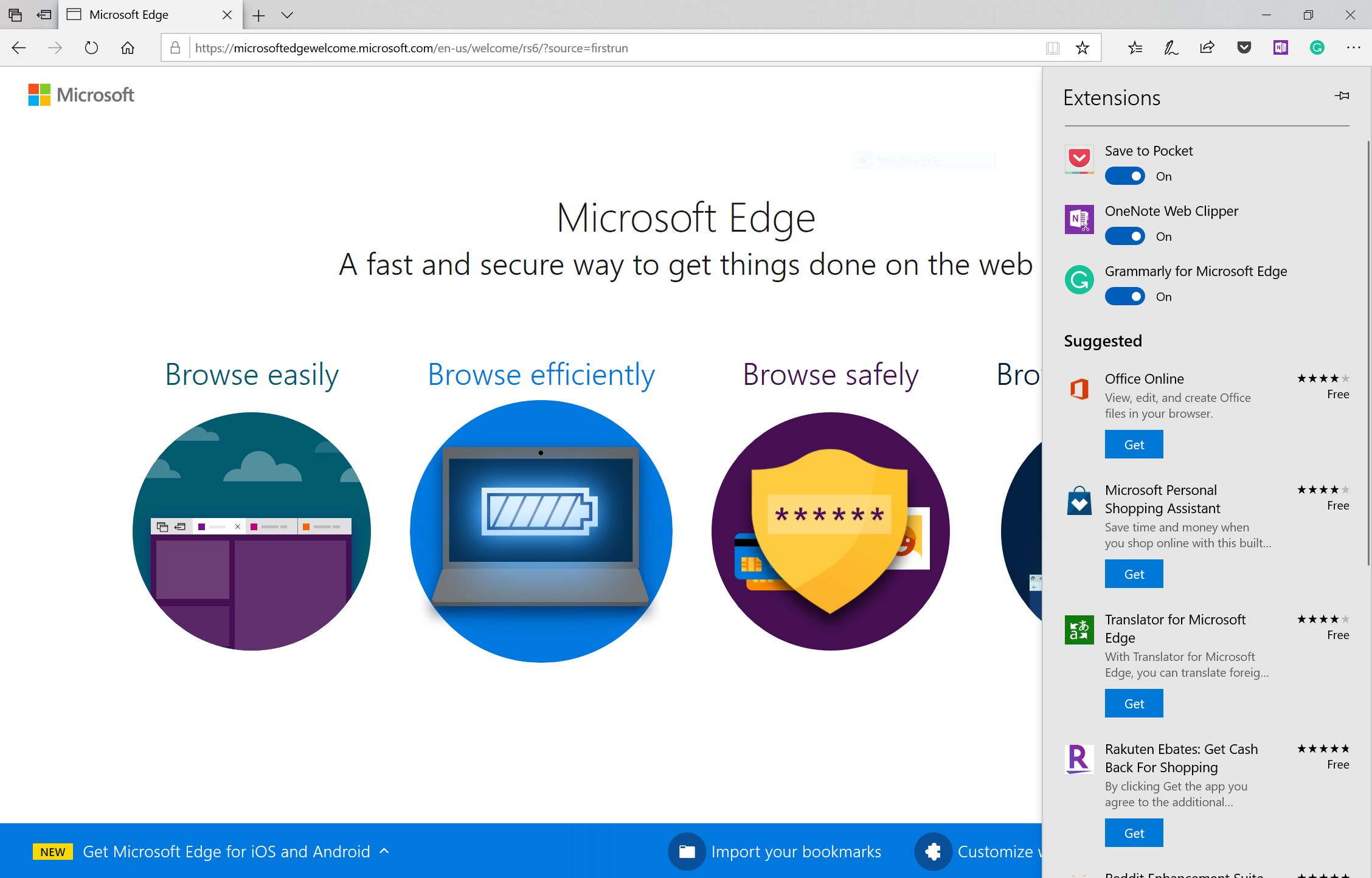Screen dimensions: 1372x878
Task: Open the tab preview dropdown chevron
Action: tap(287, 15)
